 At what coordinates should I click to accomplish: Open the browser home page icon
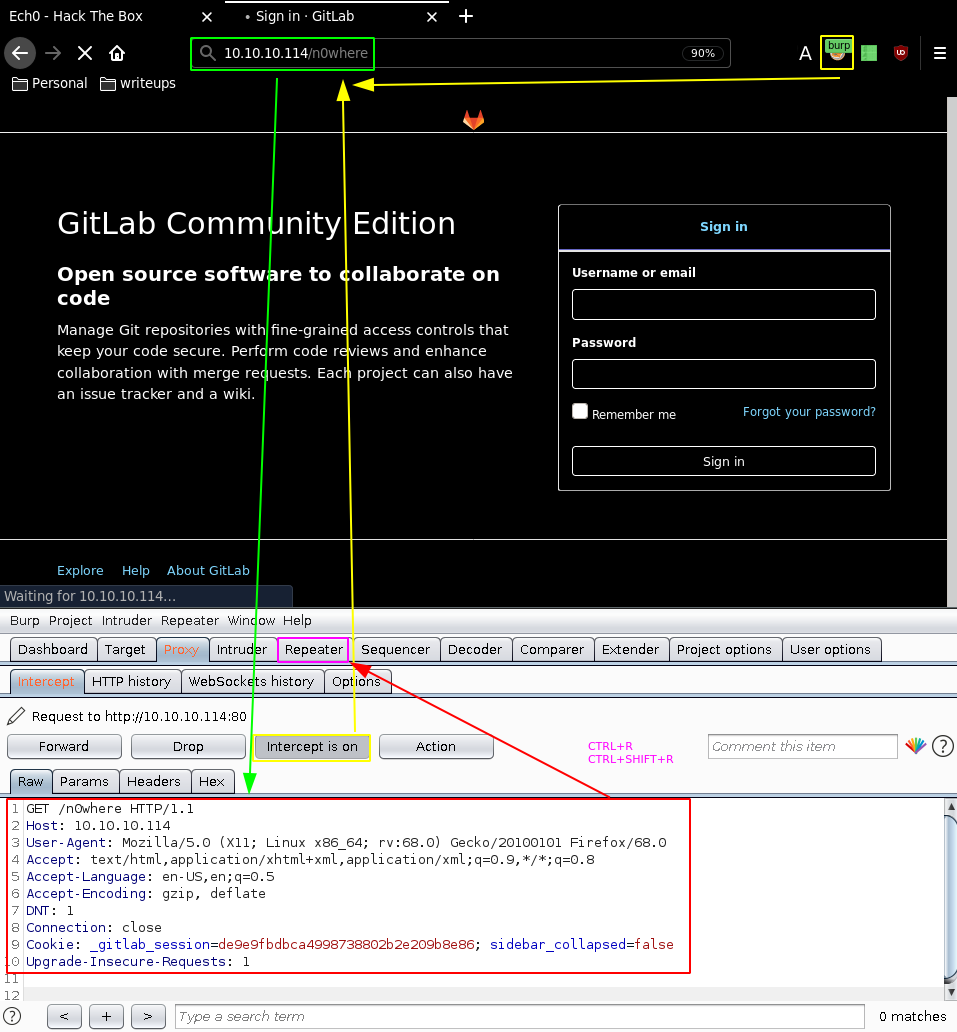pyautogui.click(x=117, y=53)
